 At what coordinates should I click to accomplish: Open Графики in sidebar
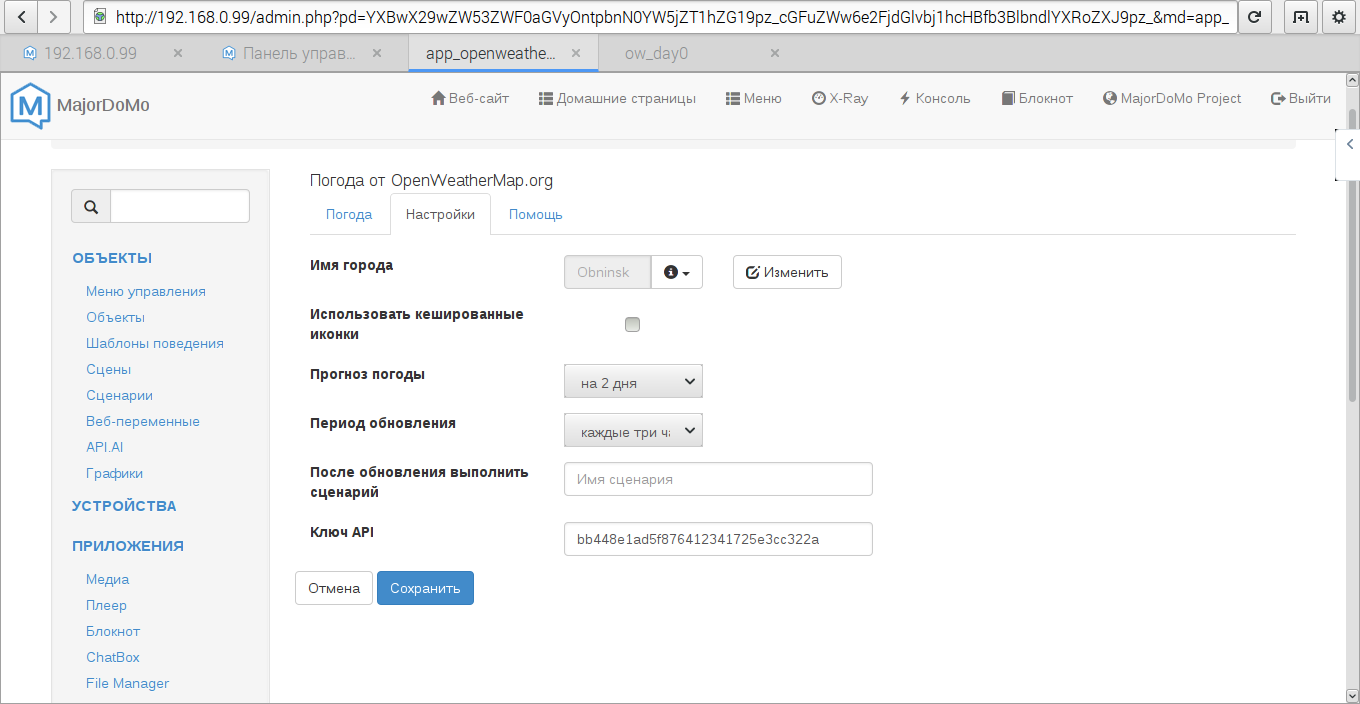pyautogui.click(x=114, y=473)
